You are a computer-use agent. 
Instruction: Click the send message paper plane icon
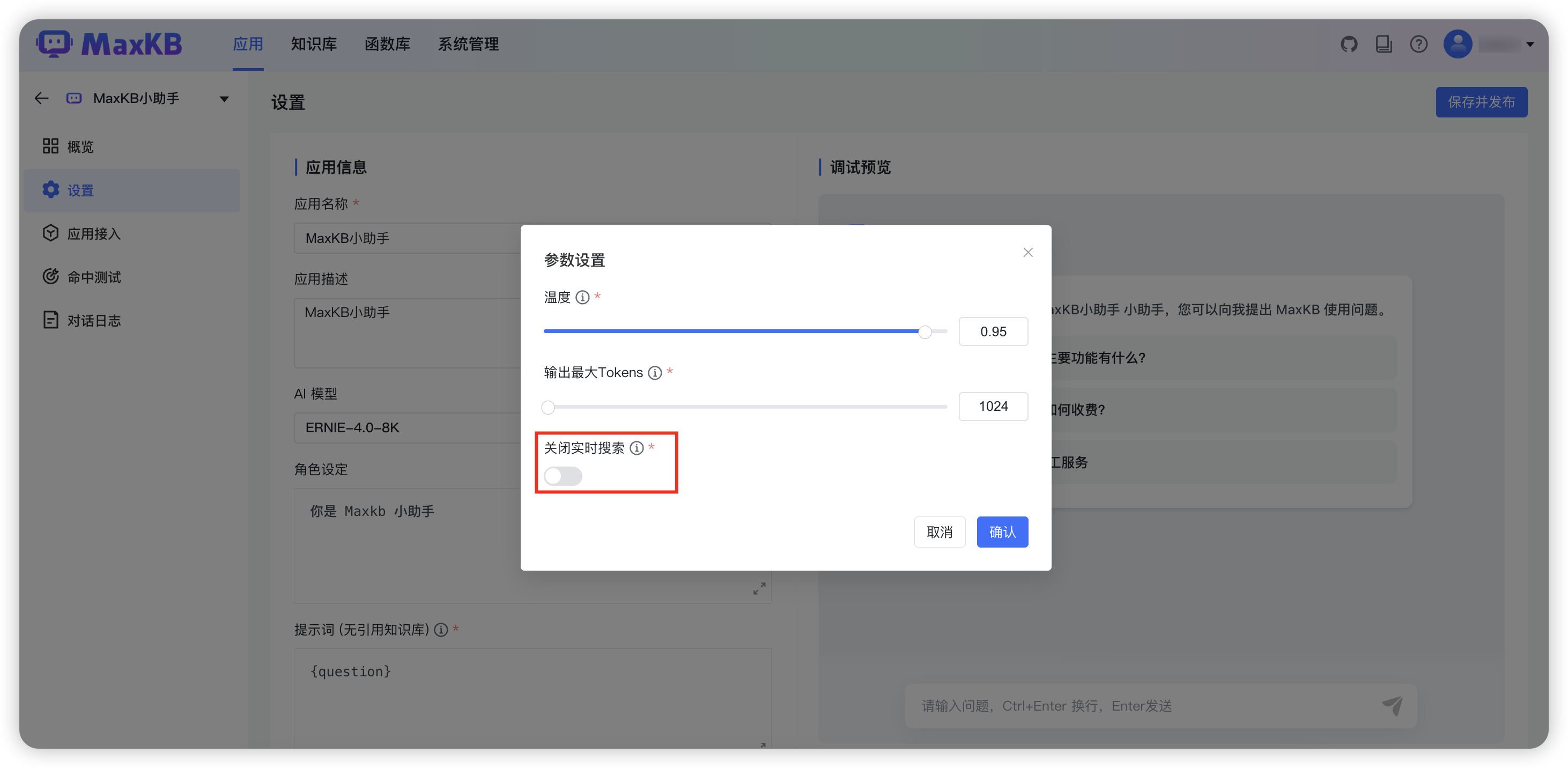coord(1392,706)
